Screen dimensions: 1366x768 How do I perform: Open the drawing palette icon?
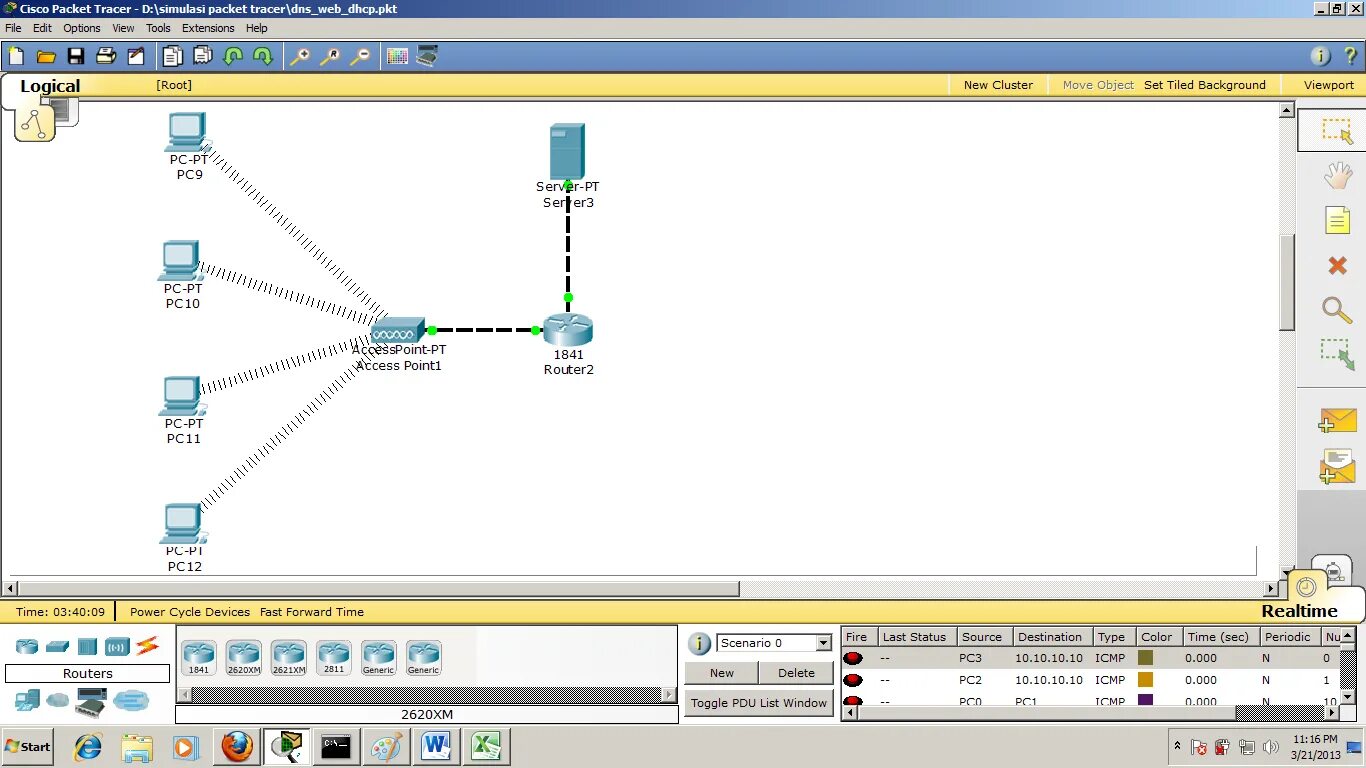click(x=397, y=56)
